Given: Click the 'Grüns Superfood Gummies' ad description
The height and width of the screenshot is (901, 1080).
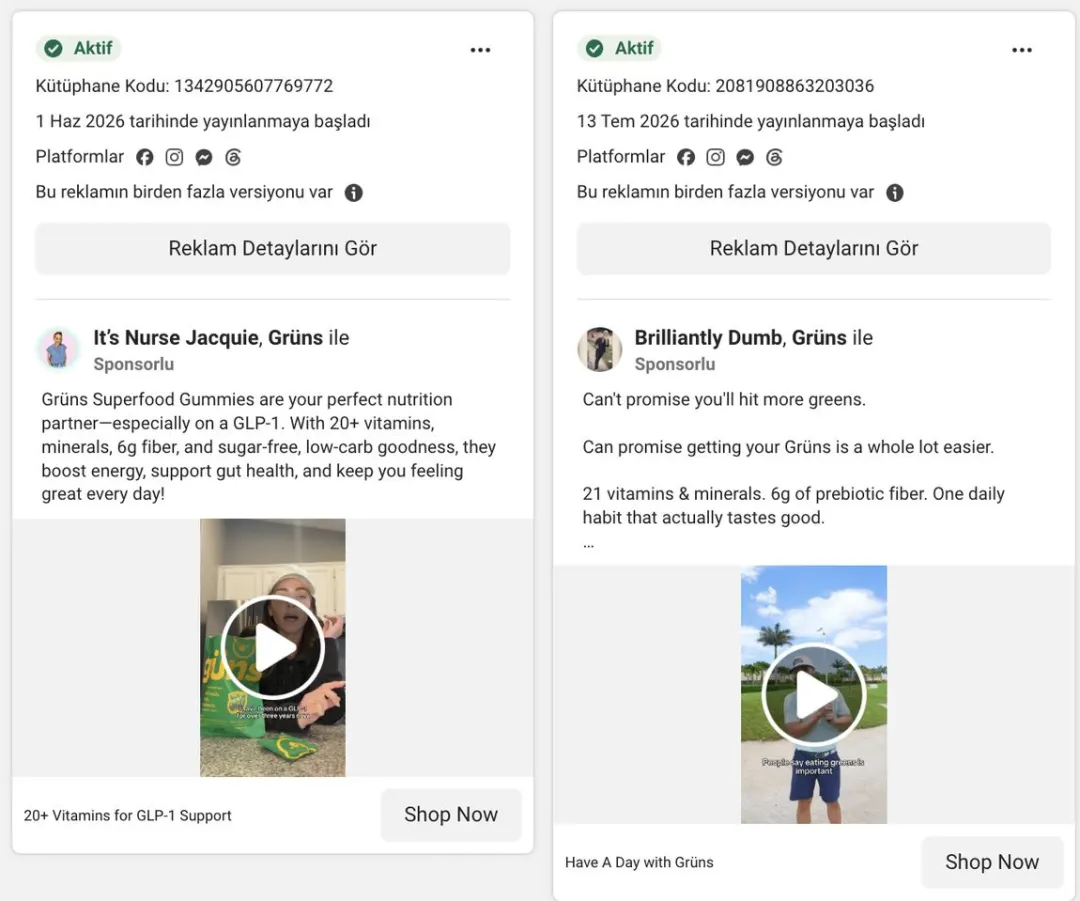Looking at the screenshot, I should pos(269,446).
